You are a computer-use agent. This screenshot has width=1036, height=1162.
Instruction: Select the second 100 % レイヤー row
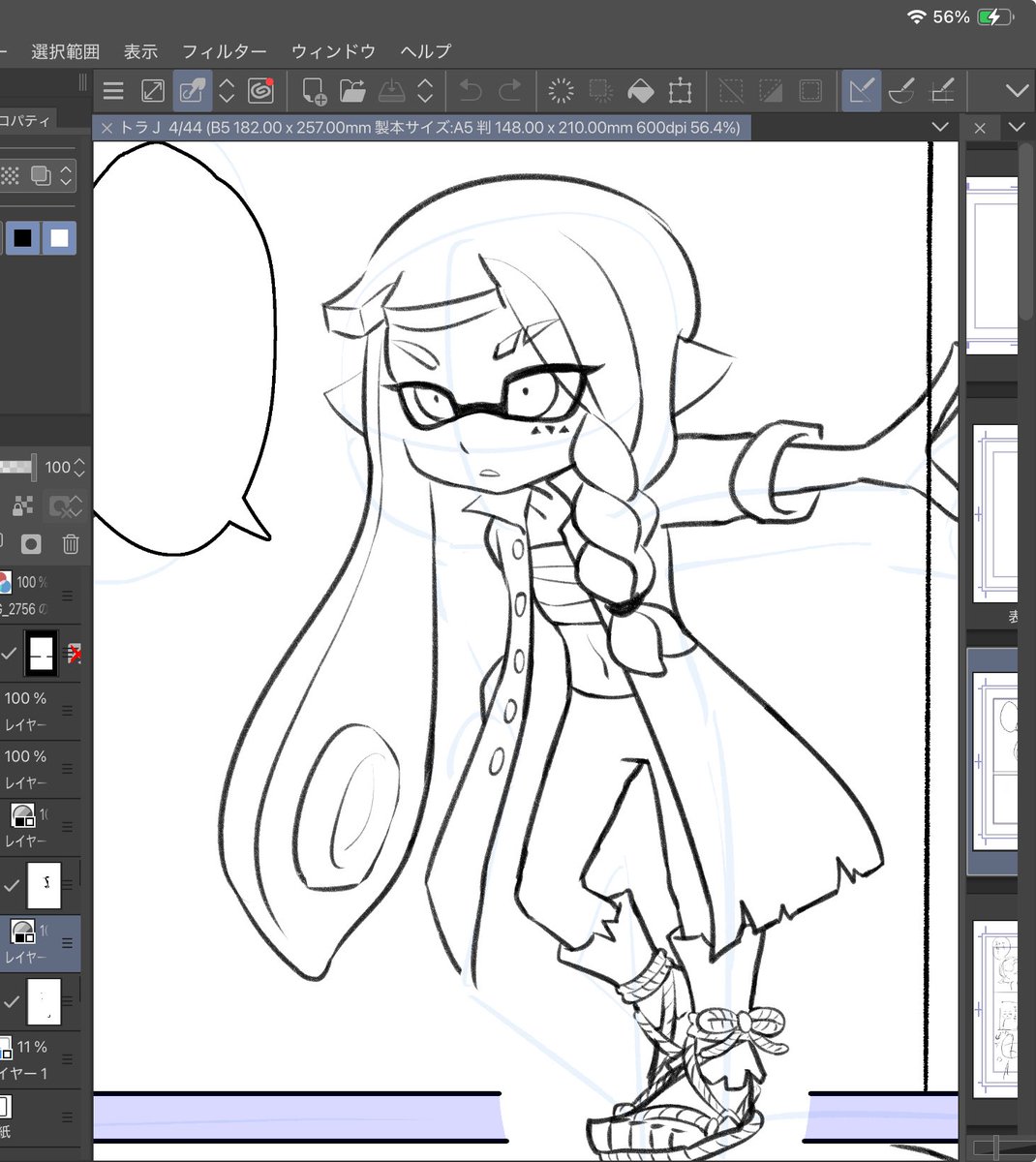pyautogui.click(x=39, y=770)
